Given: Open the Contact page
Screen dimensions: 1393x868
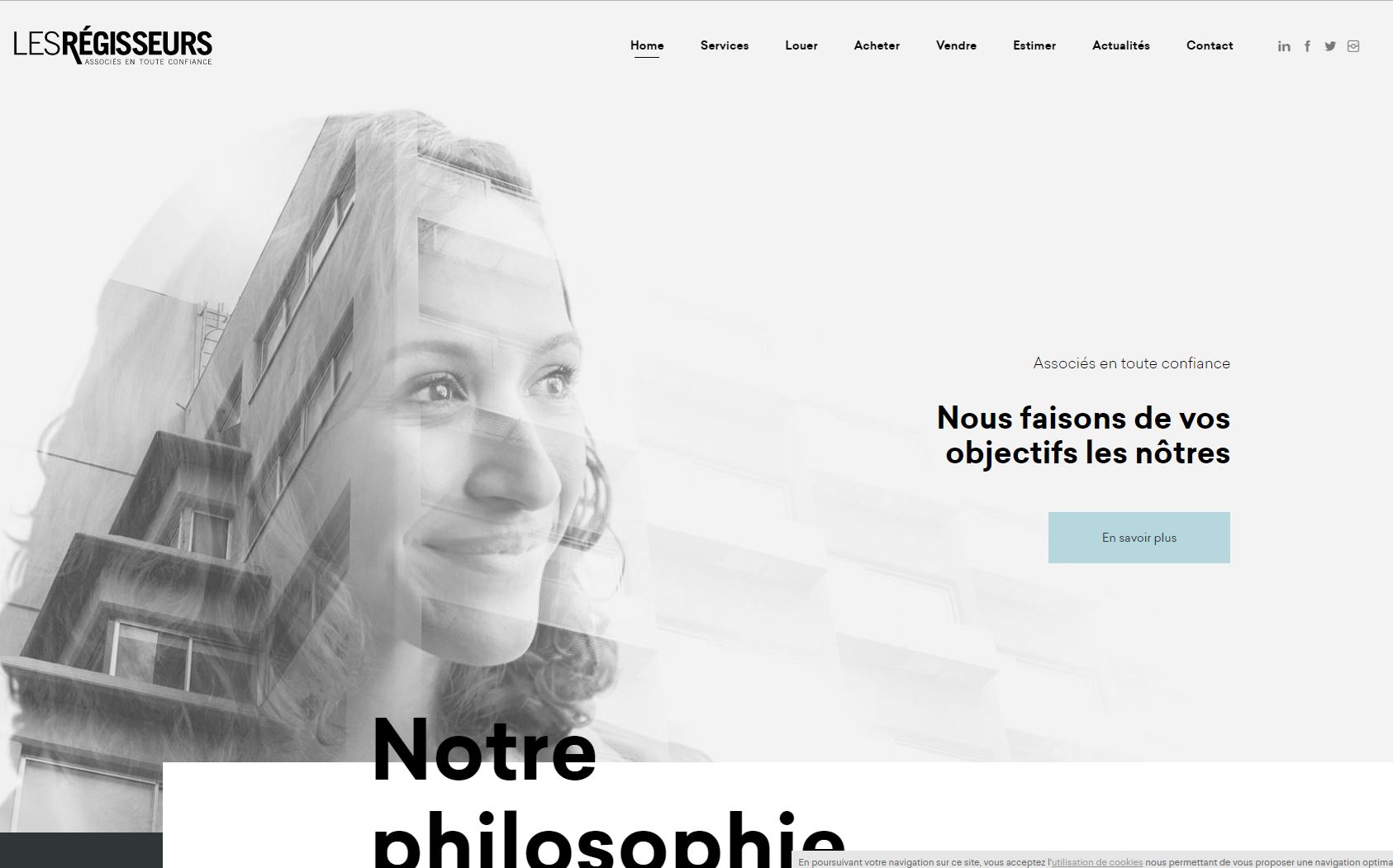Looking at the screenshot, I should coord(1210,45).
